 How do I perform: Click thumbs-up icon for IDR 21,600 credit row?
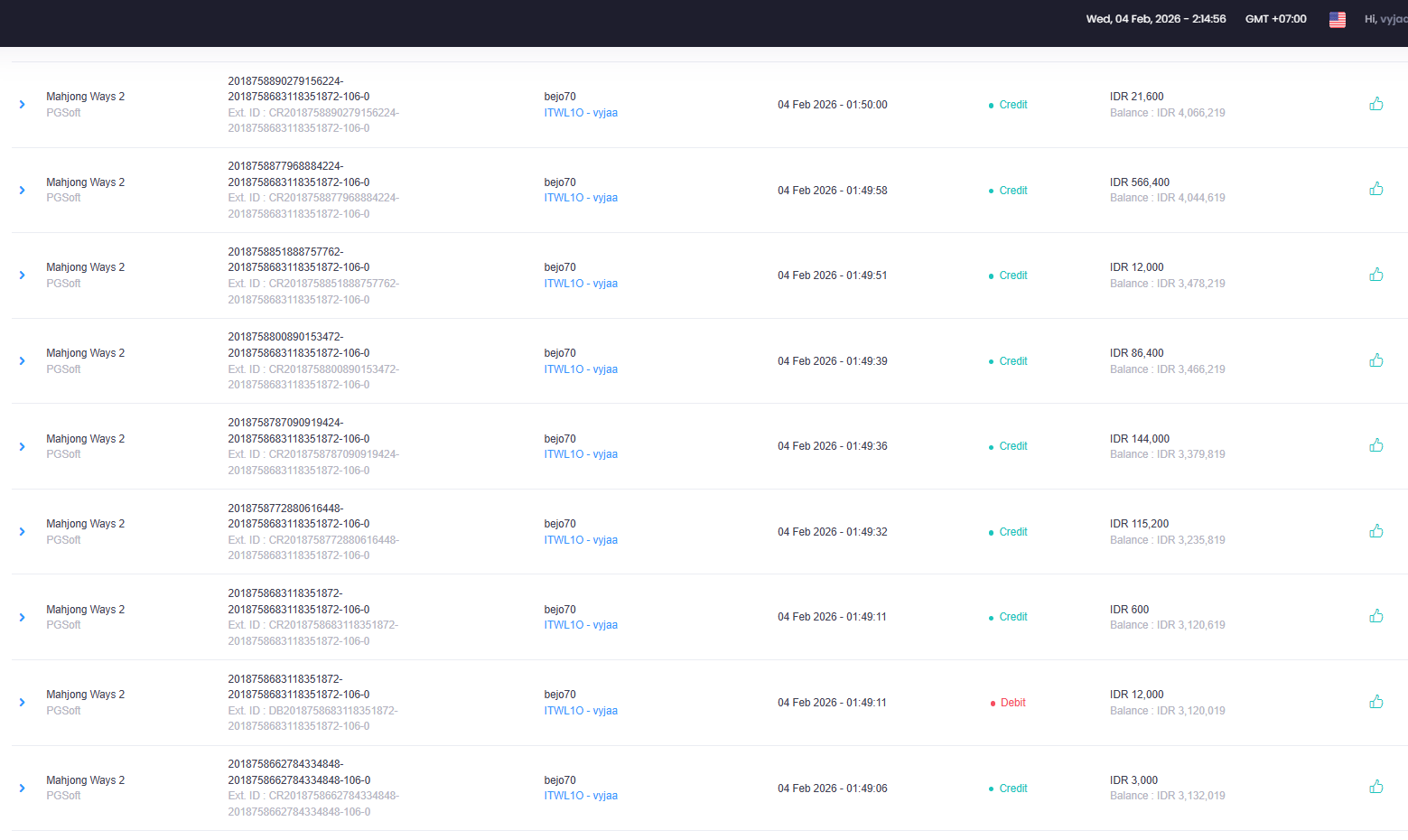pyautogui.click(x=1376, y=104)
